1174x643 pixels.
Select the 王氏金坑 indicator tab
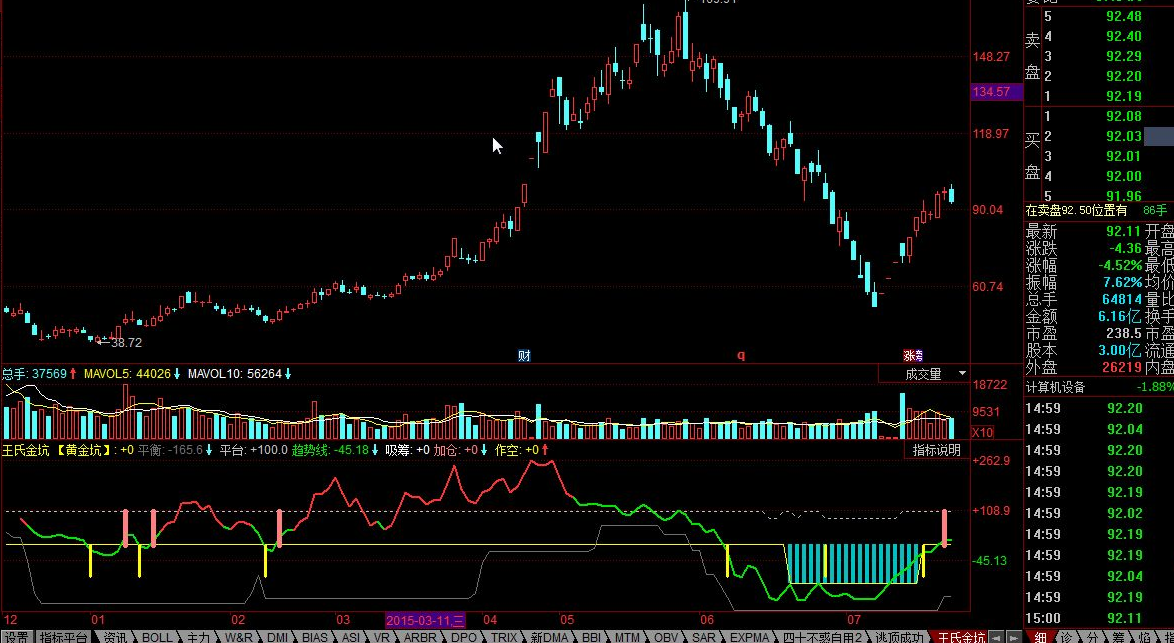[961, 637]
